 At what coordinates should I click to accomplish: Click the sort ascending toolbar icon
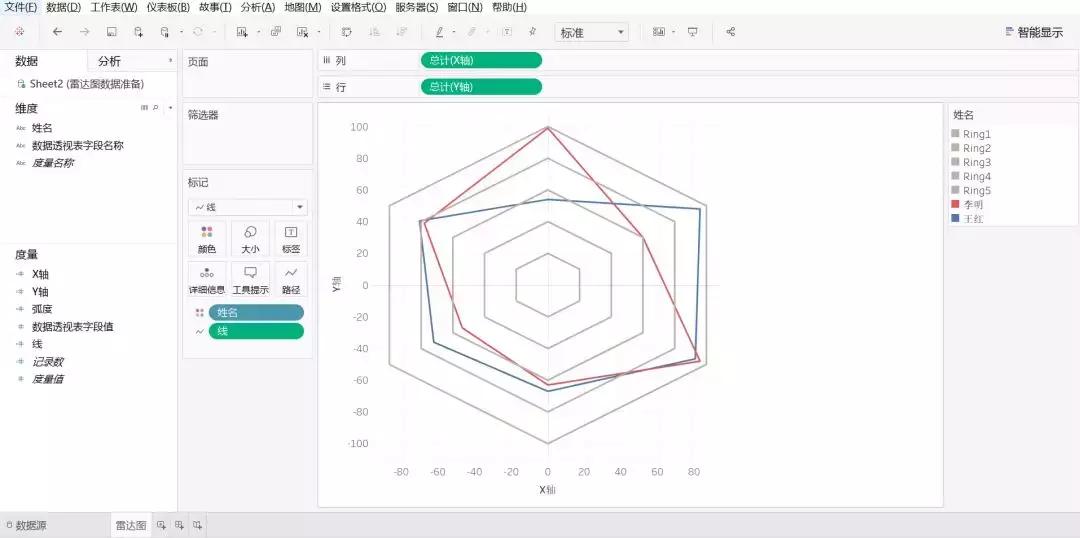[375, 32]
